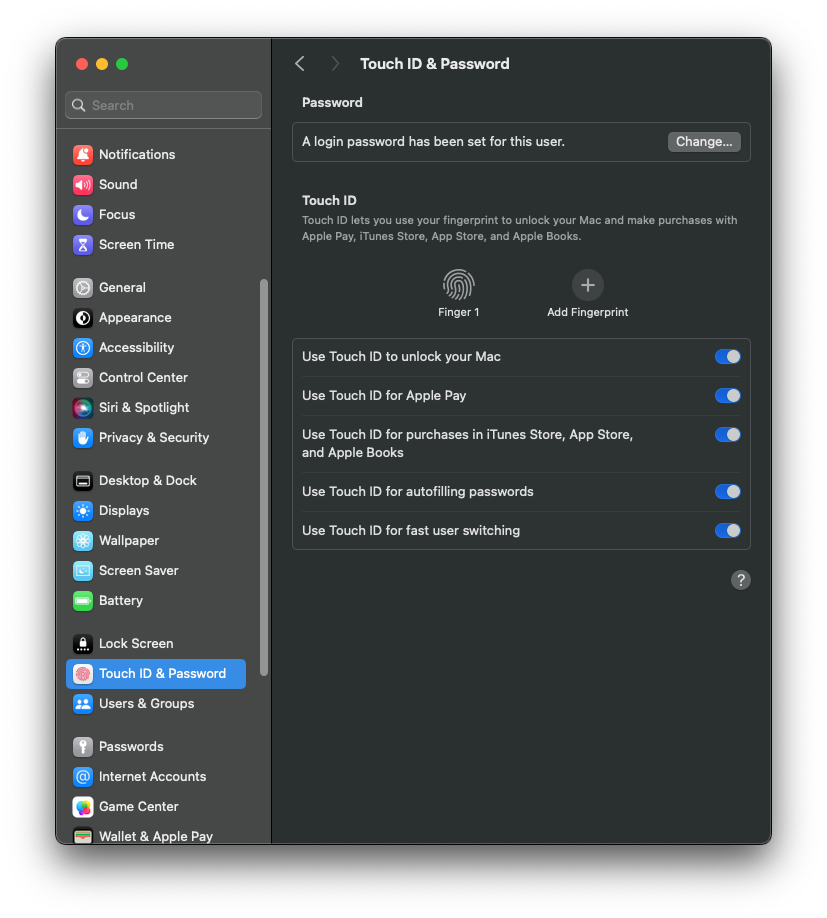The width and height of the screenshot is (827, 918).
Task: Go forward using the right chevron
Action: [x=335, y=64]
